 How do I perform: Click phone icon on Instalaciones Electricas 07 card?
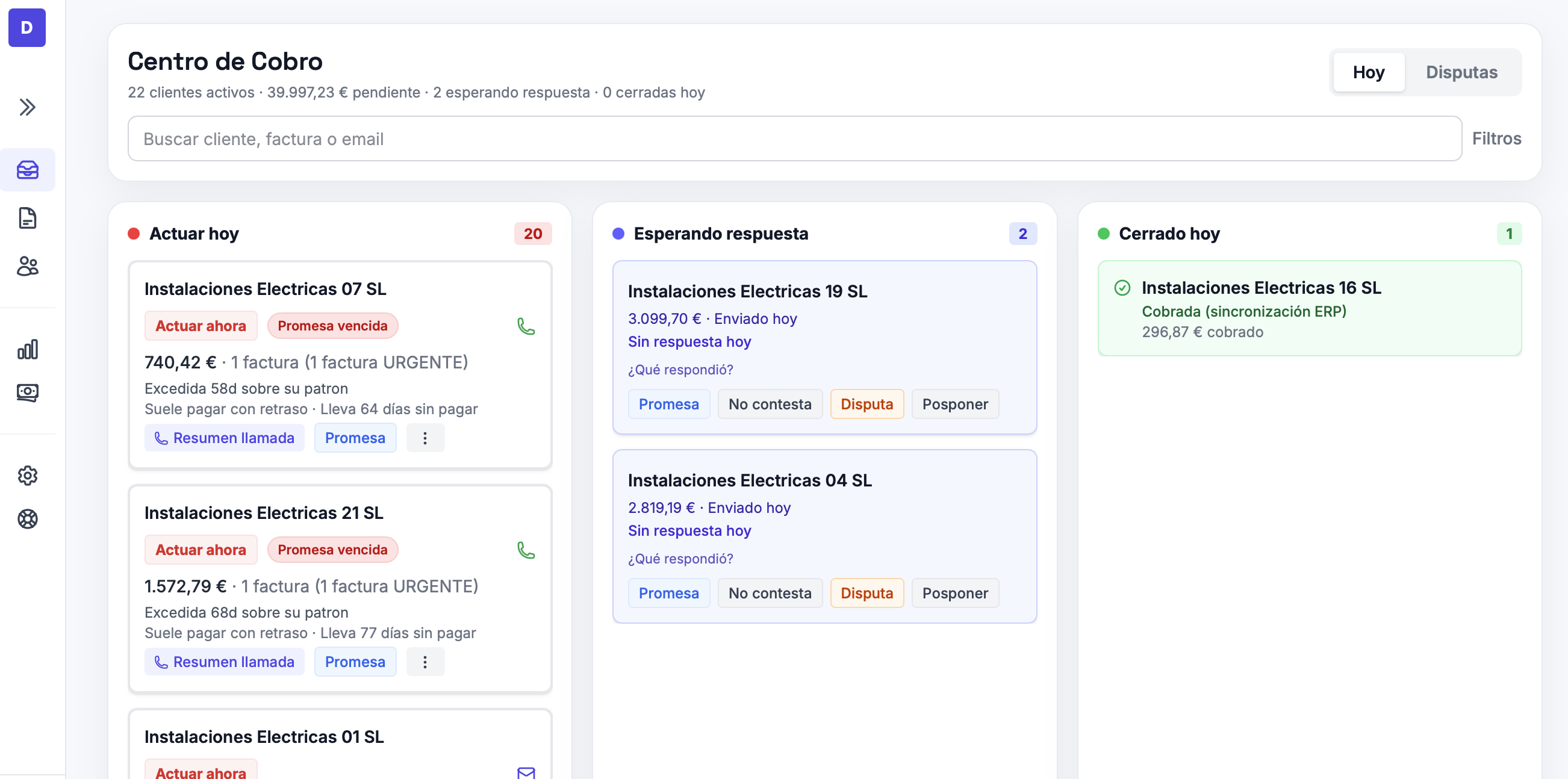click(526, 326)
